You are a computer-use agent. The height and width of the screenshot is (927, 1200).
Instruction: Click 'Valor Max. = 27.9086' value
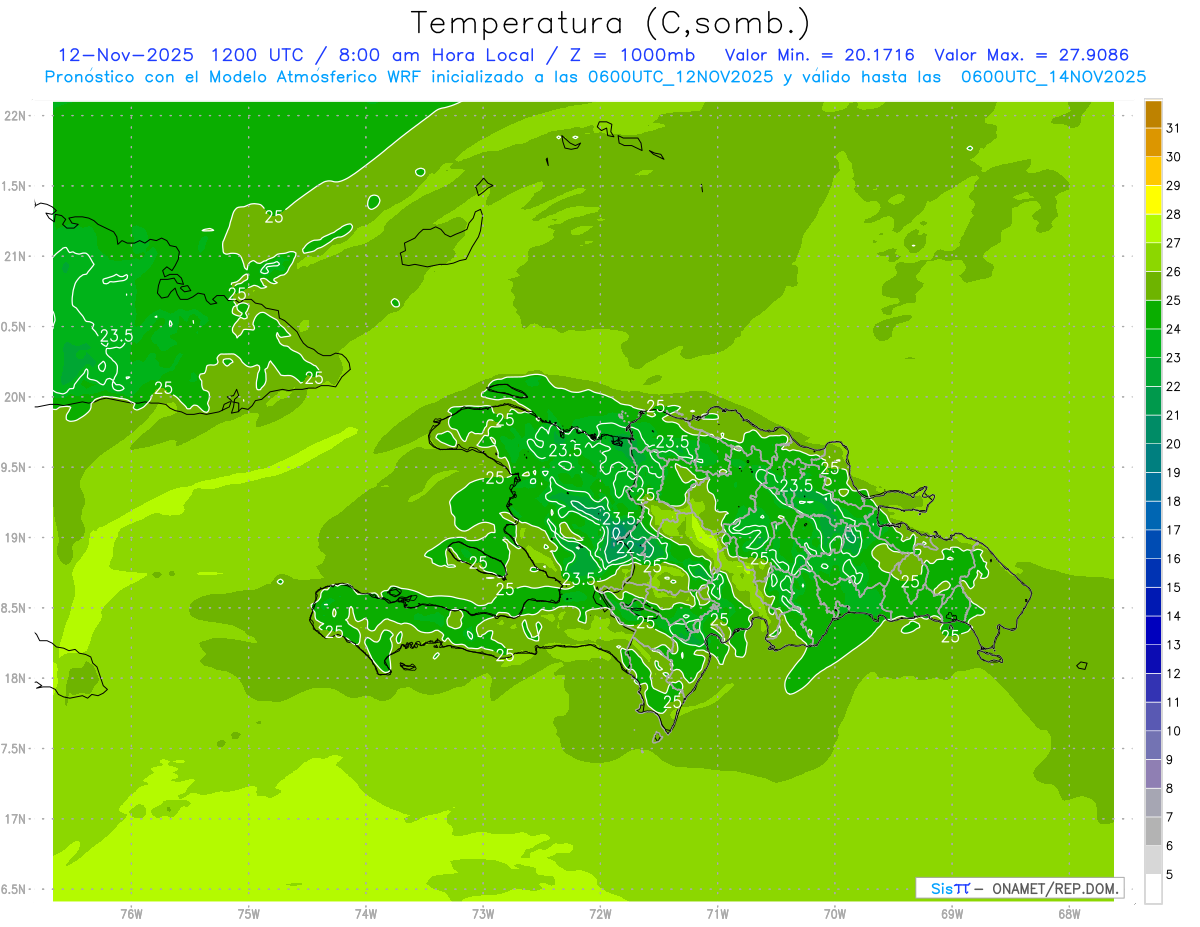click(1031, 55)
